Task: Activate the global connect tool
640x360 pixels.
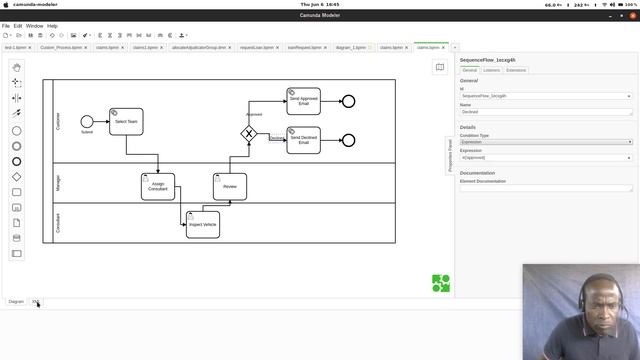Action: (16, 113)
